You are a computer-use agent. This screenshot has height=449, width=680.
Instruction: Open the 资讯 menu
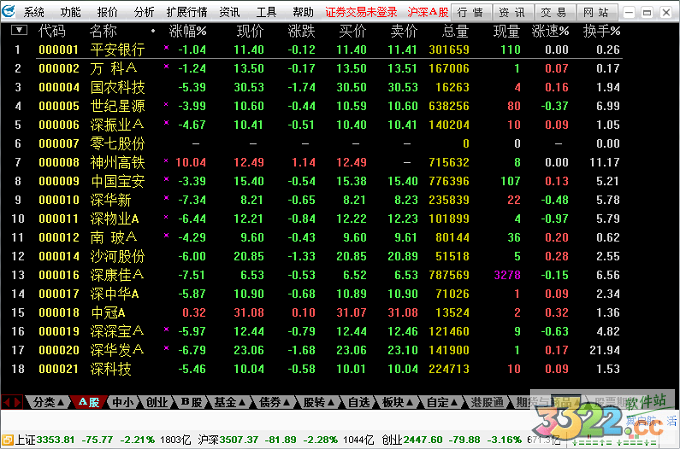[x=229, y=12]
